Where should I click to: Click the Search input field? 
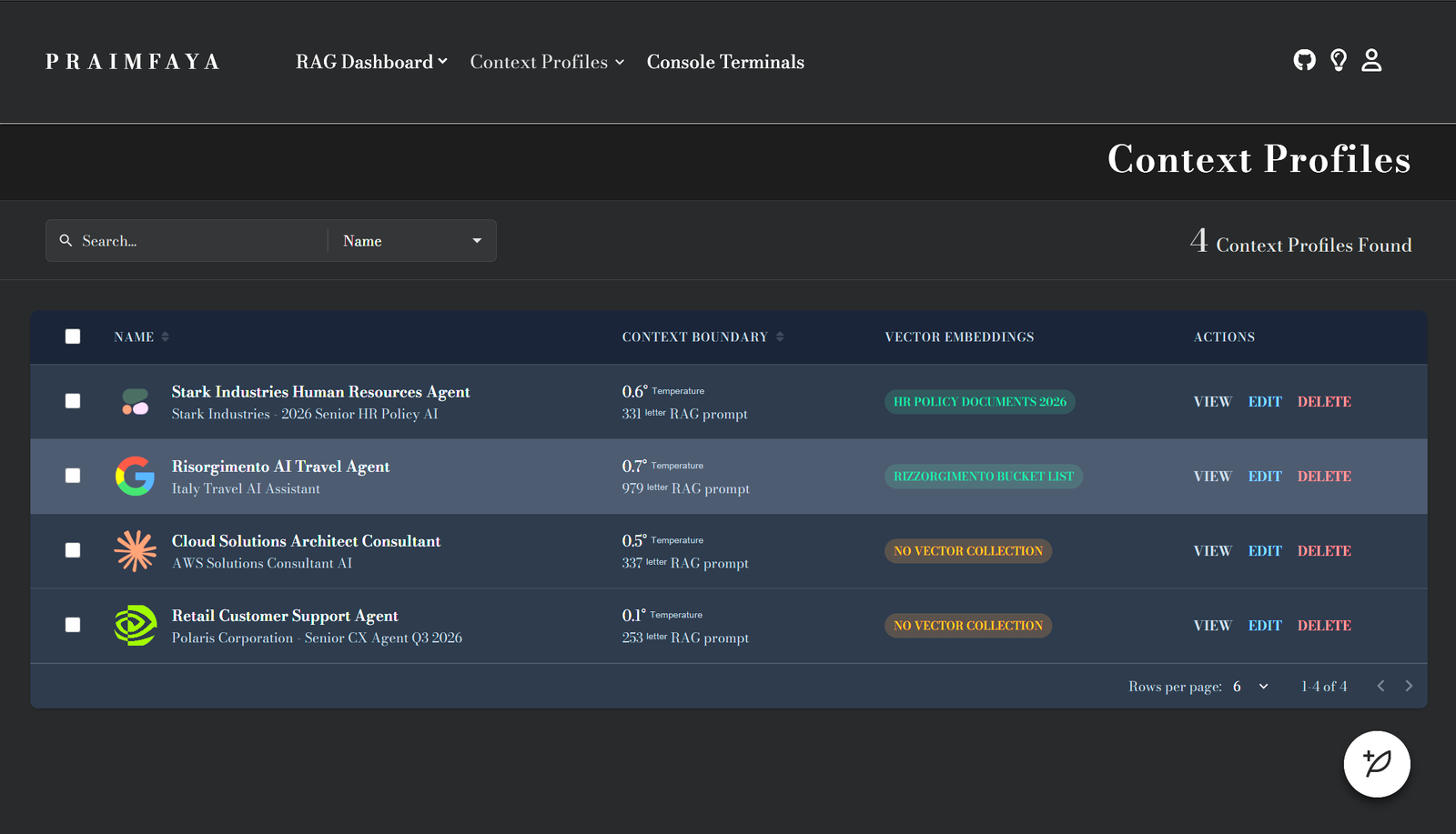click(x=200, y=241)
